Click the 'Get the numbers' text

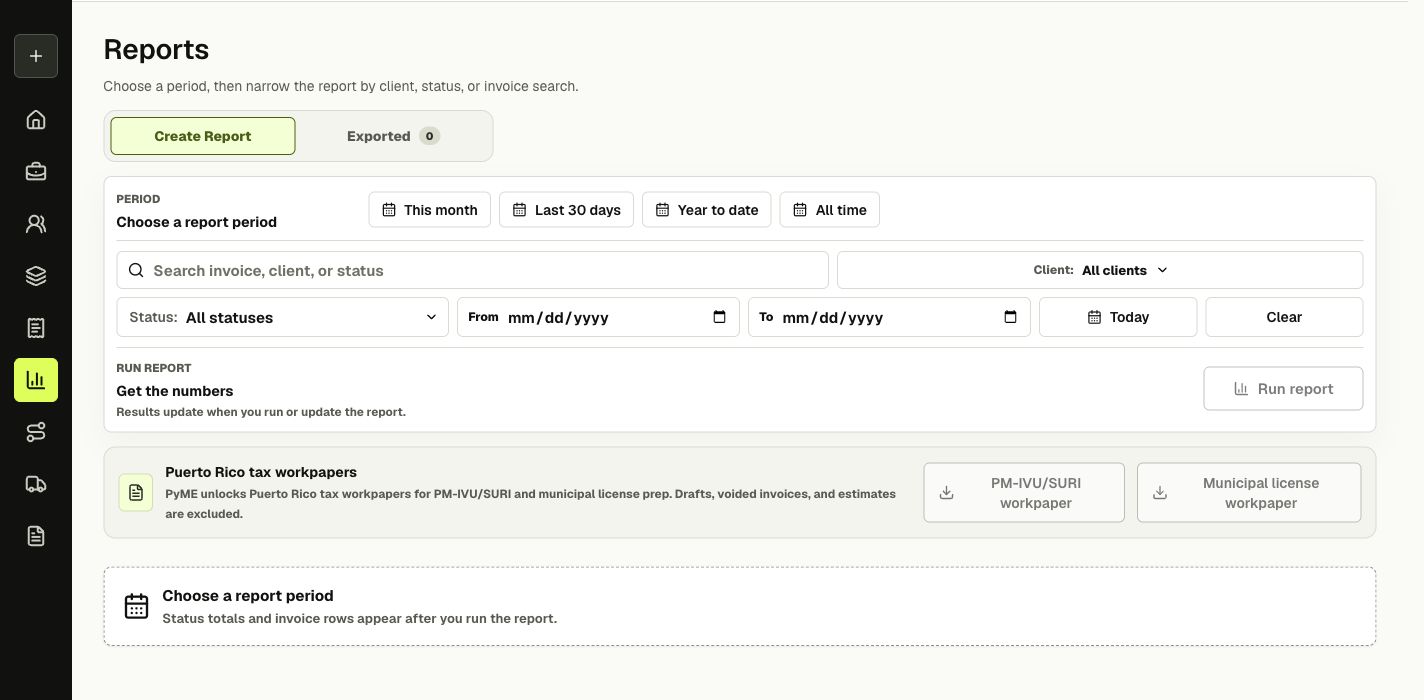(175, 391)
